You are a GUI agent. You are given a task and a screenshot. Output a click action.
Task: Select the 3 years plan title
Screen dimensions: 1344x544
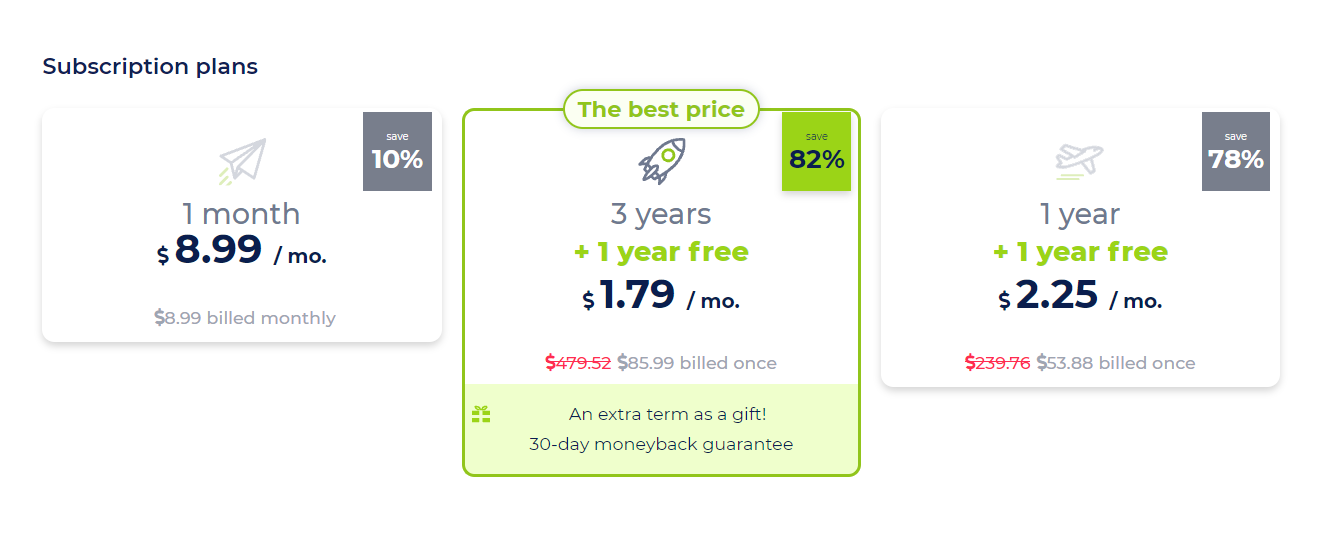click(661, 214)
